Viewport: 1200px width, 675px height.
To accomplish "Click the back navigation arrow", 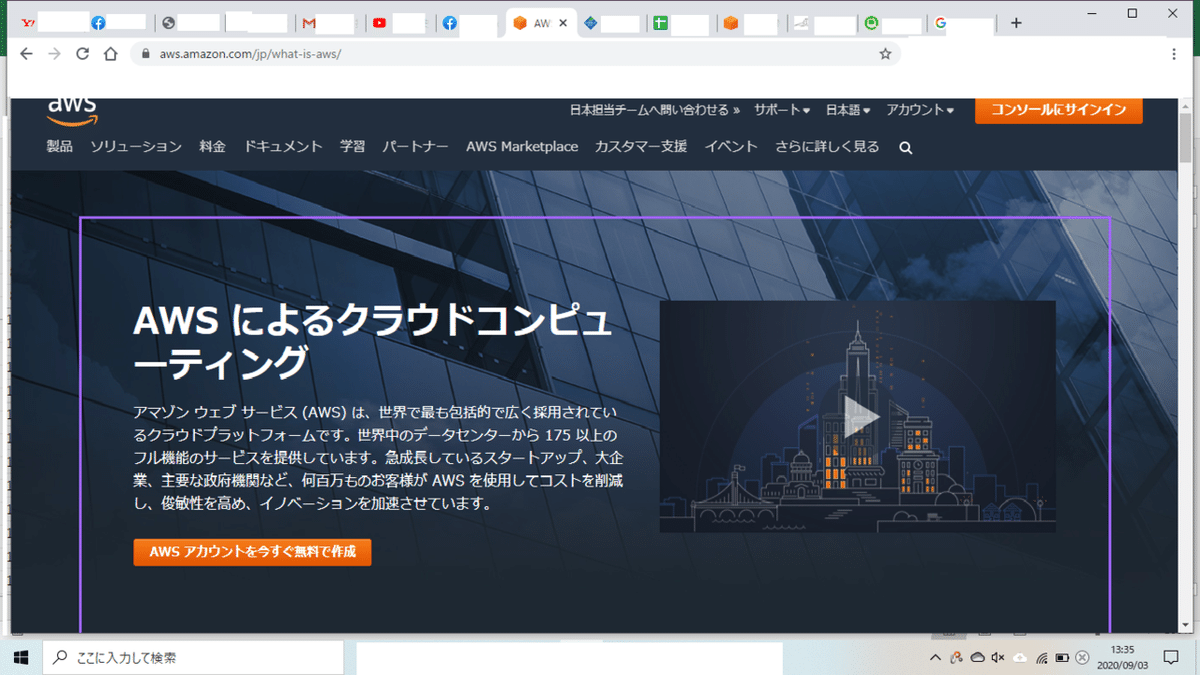I will [x=26, y=53].
